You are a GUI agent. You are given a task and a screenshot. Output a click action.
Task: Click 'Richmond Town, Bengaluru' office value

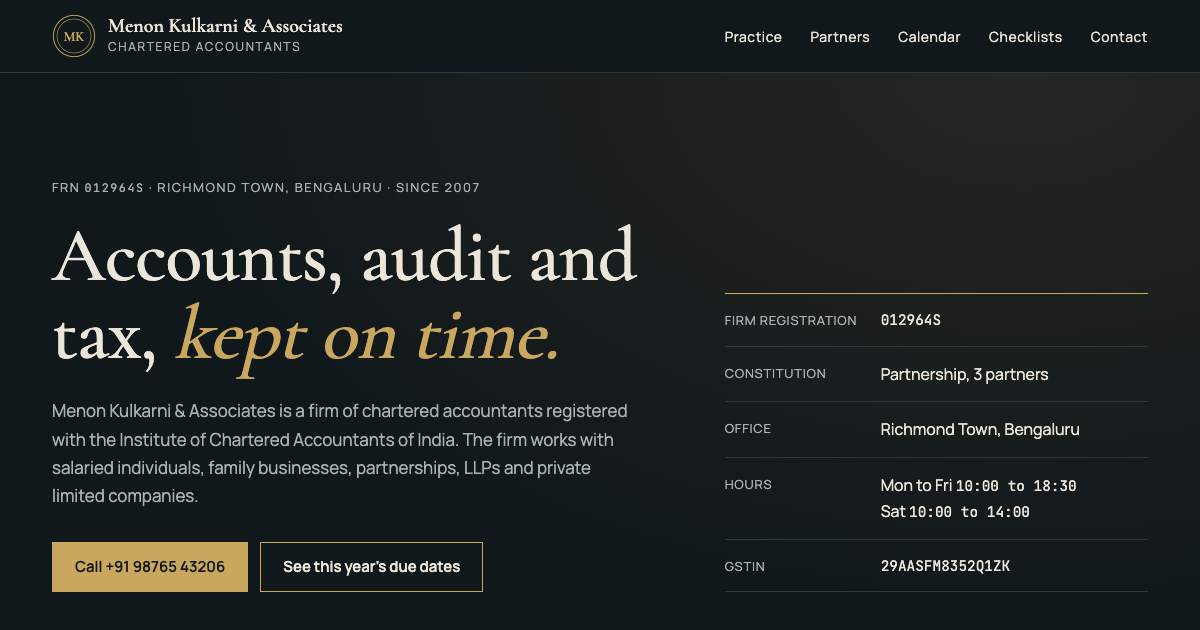(x=980, y=430)
